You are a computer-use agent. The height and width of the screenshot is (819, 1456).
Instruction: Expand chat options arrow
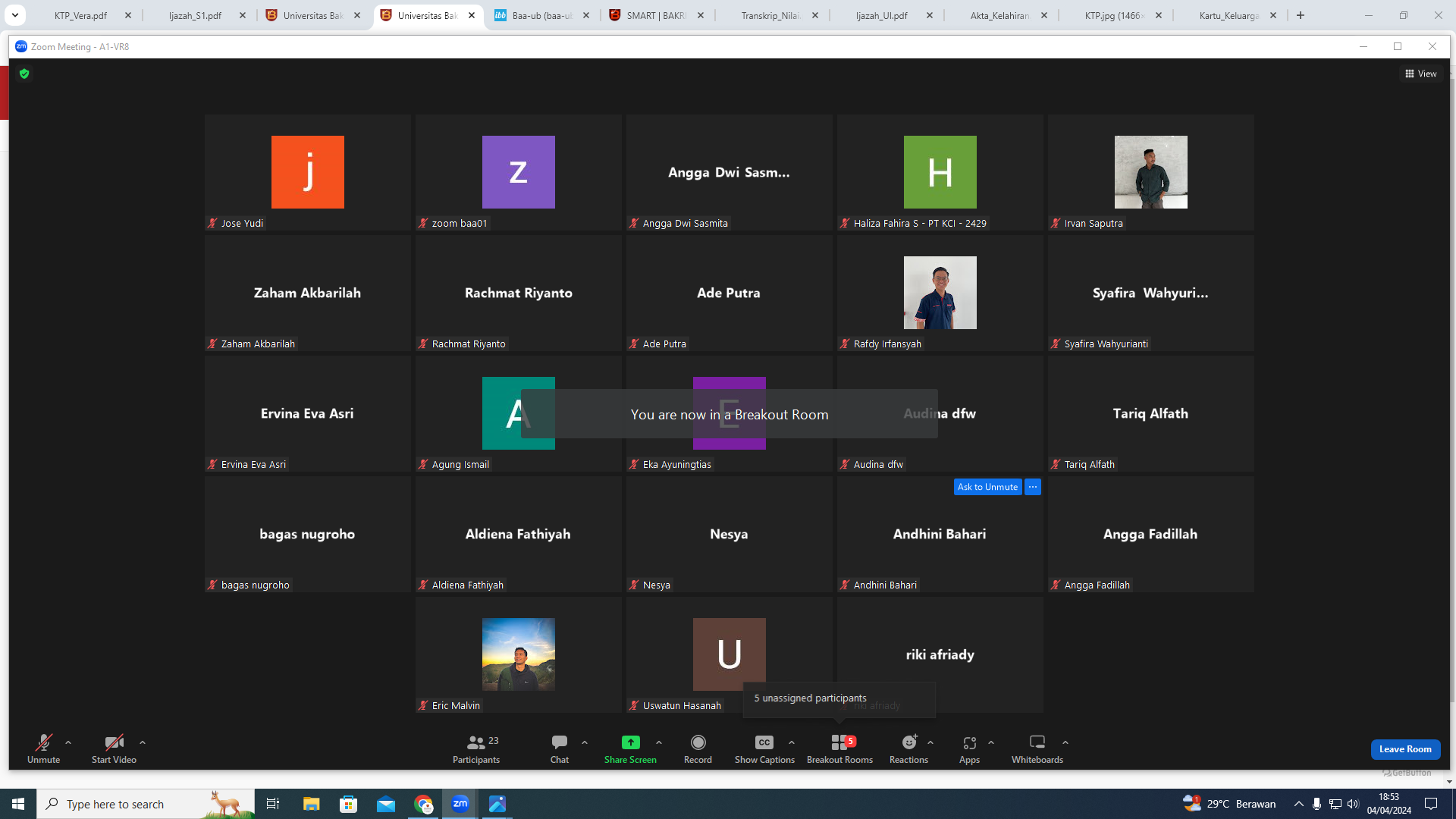[x=585, y=742]
